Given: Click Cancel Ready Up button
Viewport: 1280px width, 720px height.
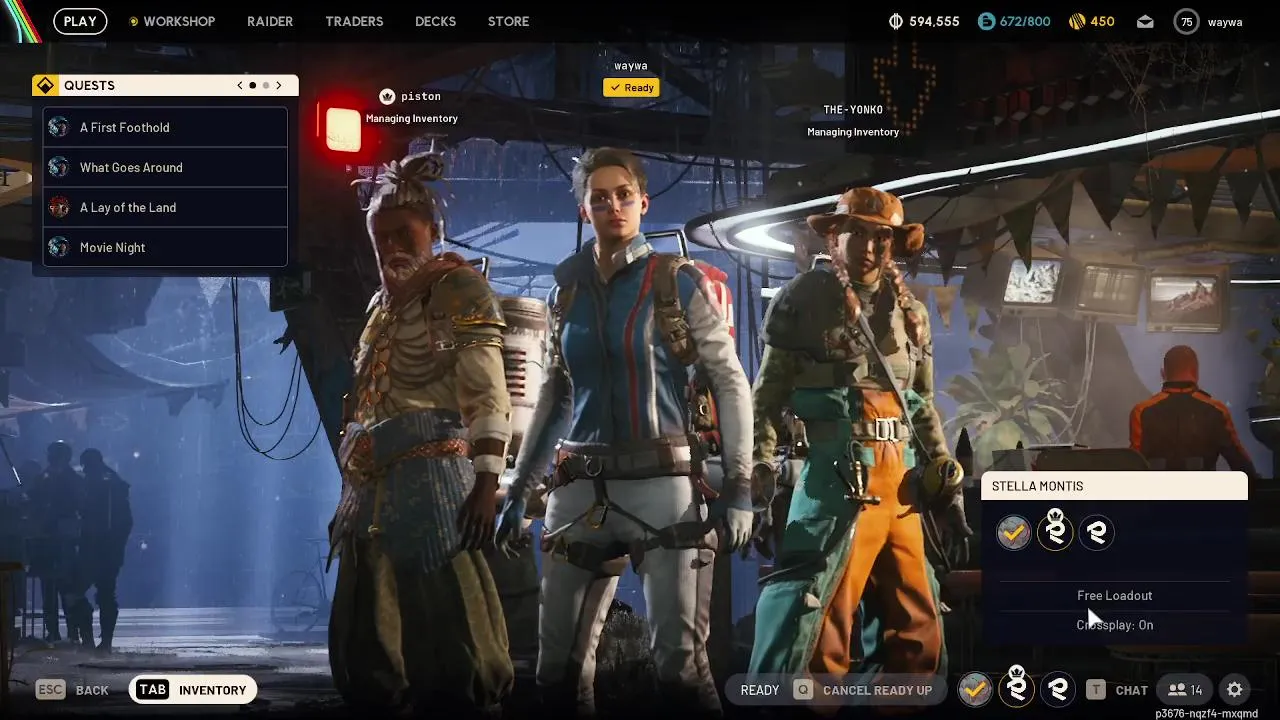Looking at the screenshot, I should pos(862,690).
